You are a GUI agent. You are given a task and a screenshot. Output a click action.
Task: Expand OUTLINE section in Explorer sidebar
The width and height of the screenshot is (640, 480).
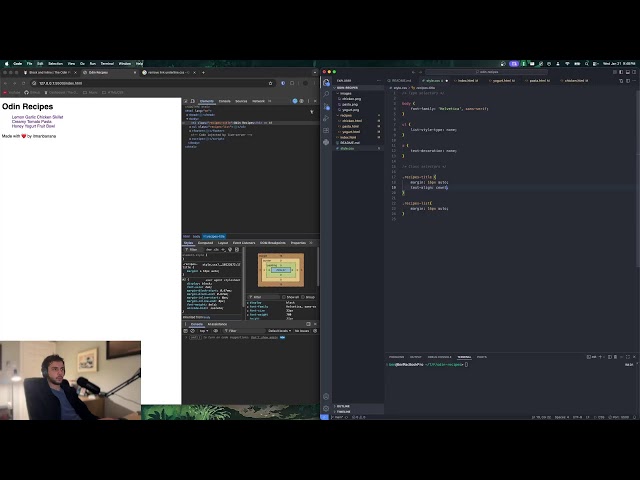point(358,407)
